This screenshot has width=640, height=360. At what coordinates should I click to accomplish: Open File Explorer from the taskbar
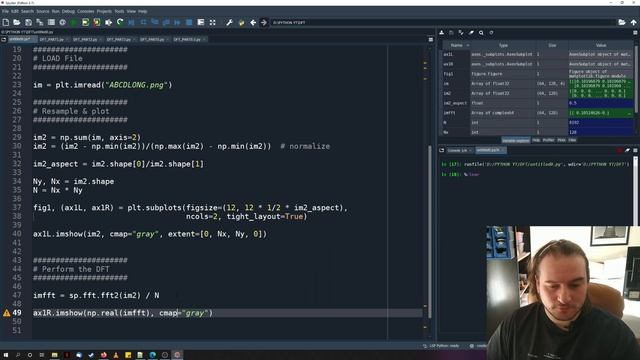[54, 355]
